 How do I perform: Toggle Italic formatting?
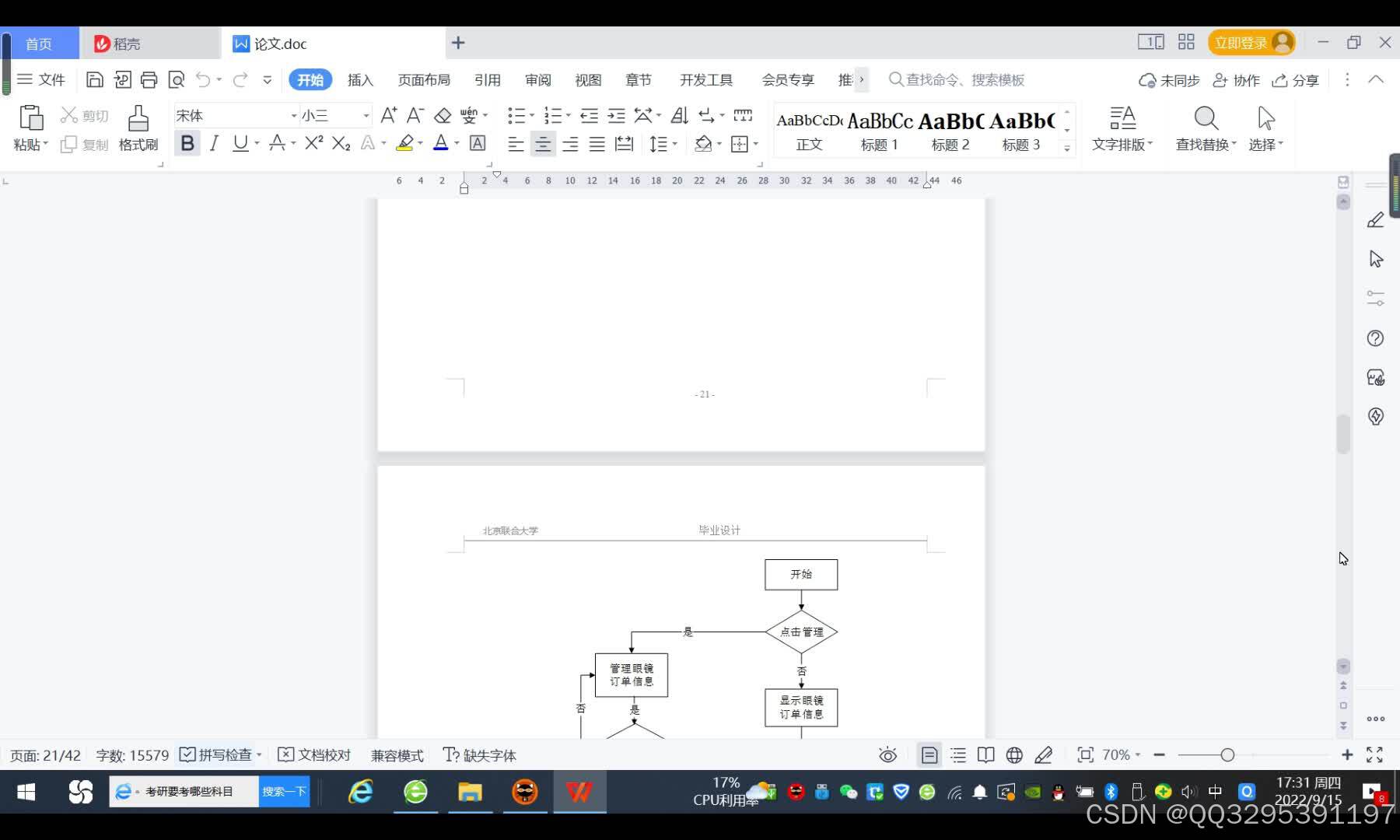pos(214,143)
